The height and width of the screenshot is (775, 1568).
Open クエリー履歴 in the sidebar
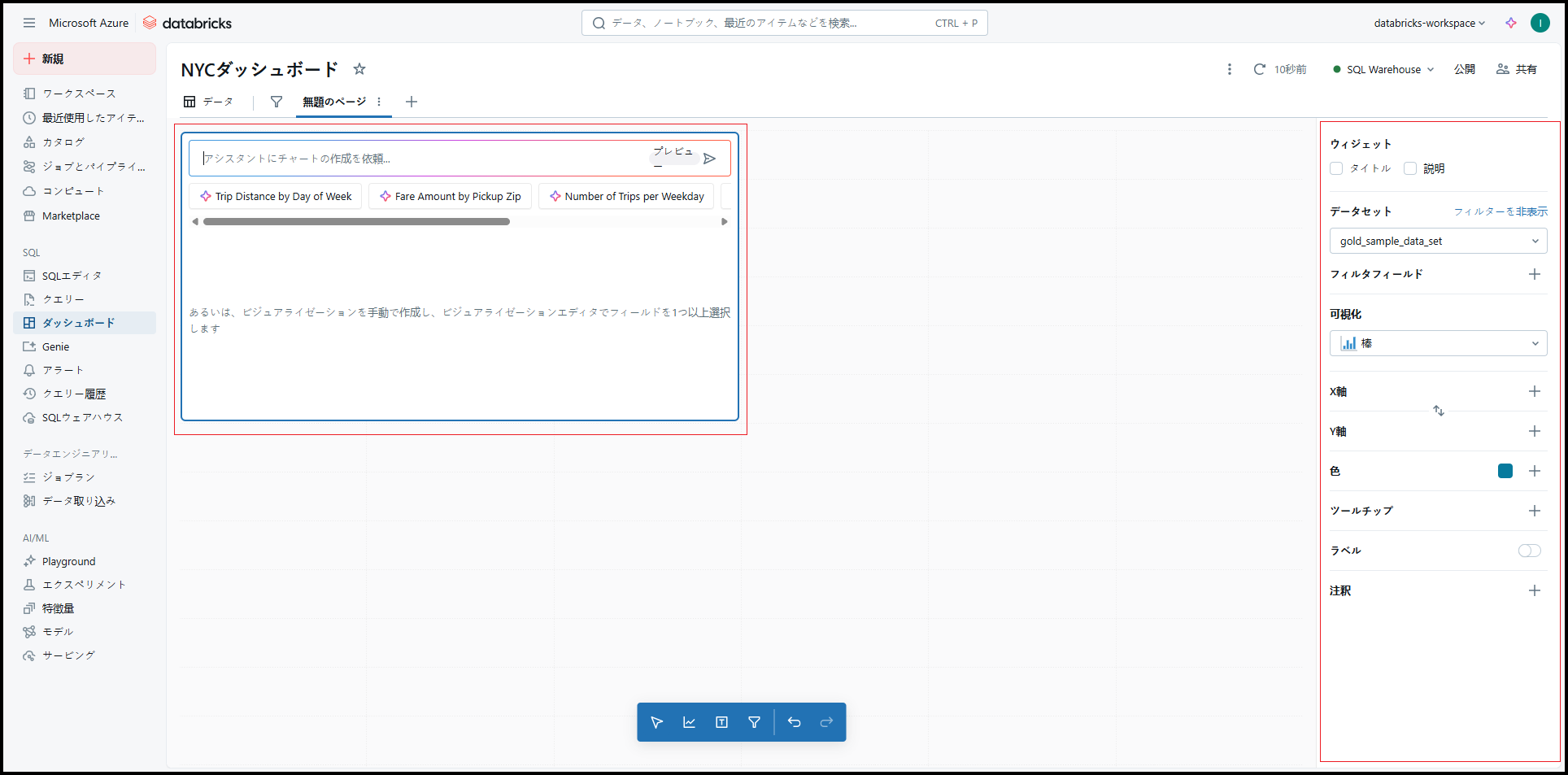[x=85, y=394]
